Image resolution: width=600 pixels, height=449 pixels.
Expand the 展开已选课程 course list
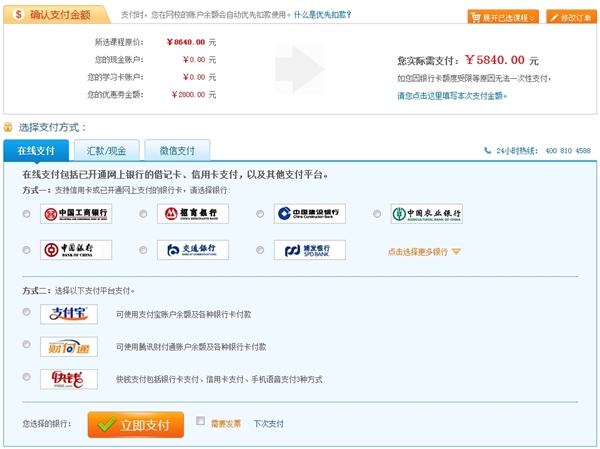click(503, 17)
